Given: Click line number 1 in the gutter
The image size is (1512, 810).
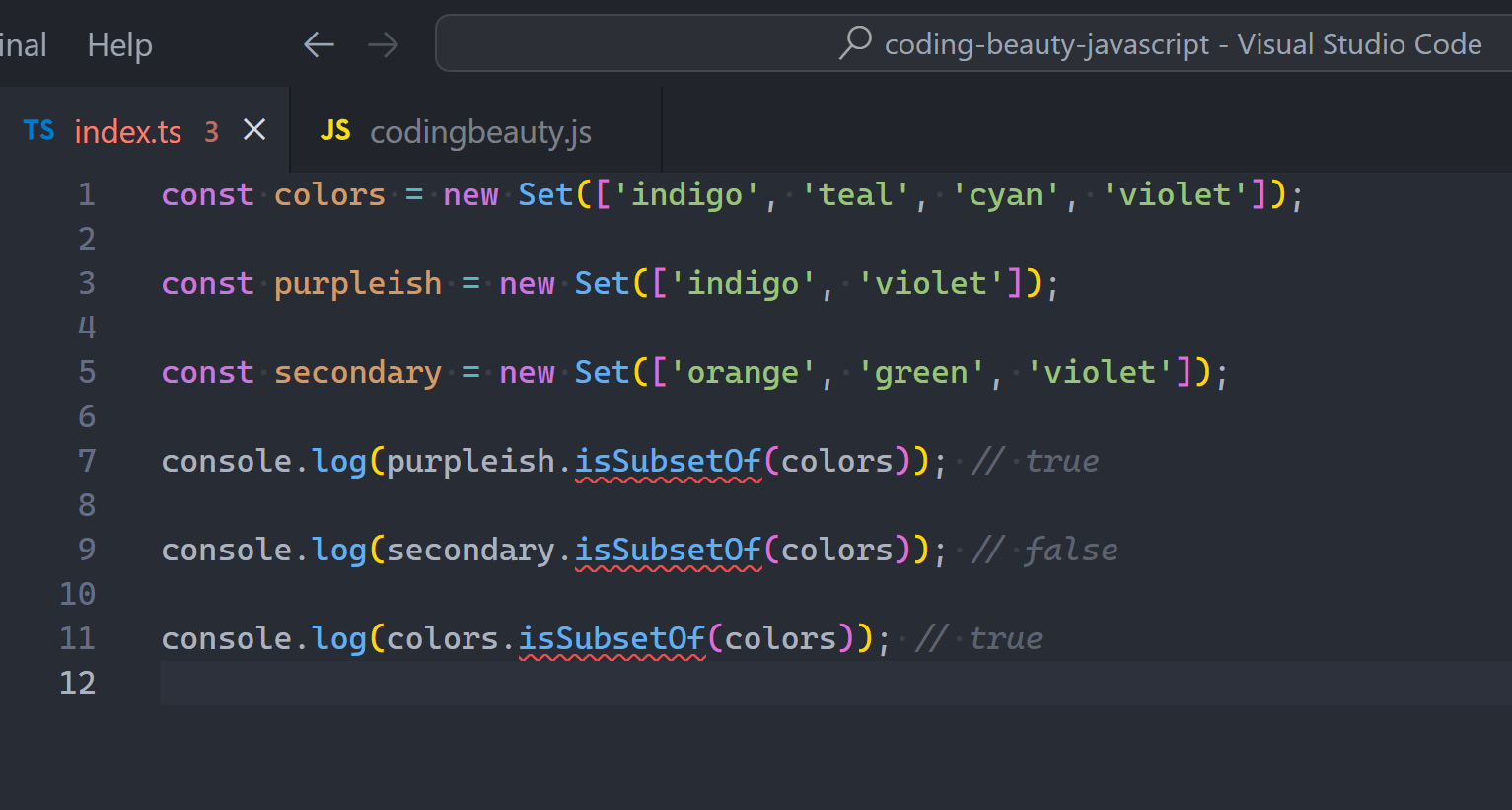Looking at the screenshot, I should click(x=87, y=194).
